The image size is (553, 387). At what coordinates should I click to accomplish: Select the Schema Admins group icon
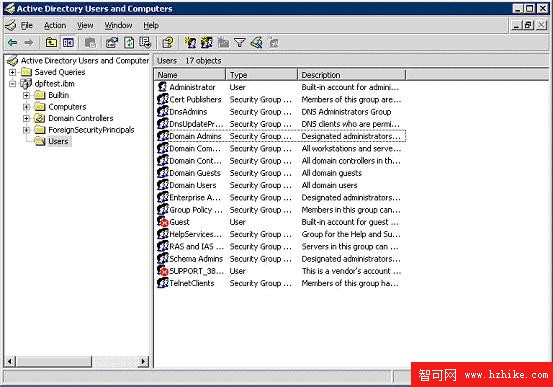pyautogui.click(x=163, y=259)
